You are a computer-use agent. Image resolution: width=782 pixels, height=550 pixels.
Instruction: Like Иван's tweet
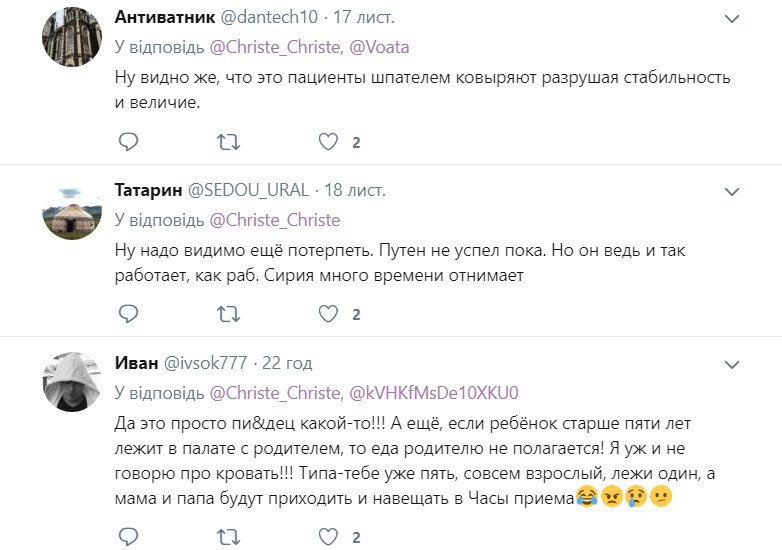(328, 538)
